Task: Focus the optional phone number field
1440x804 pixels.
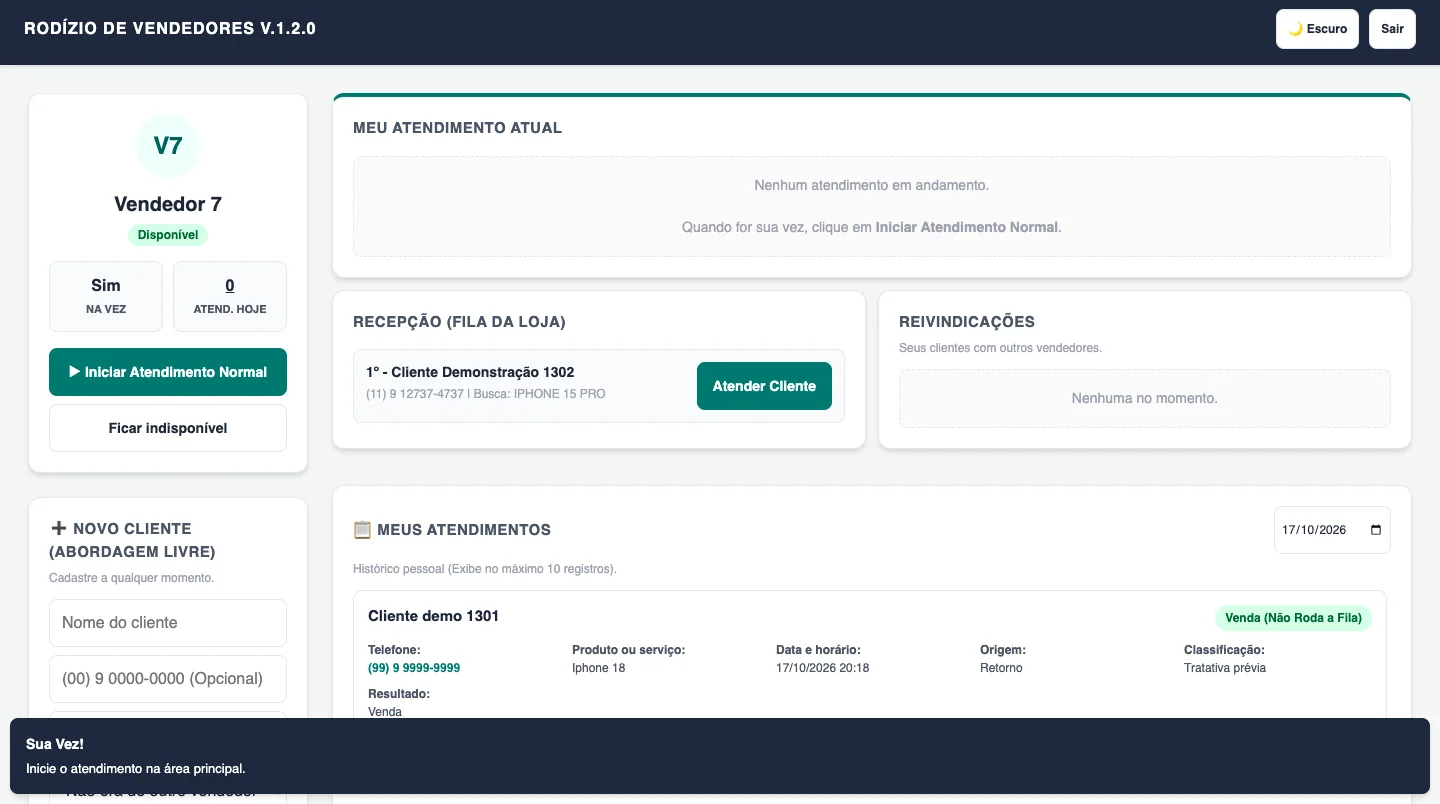Action: (168, 679)
